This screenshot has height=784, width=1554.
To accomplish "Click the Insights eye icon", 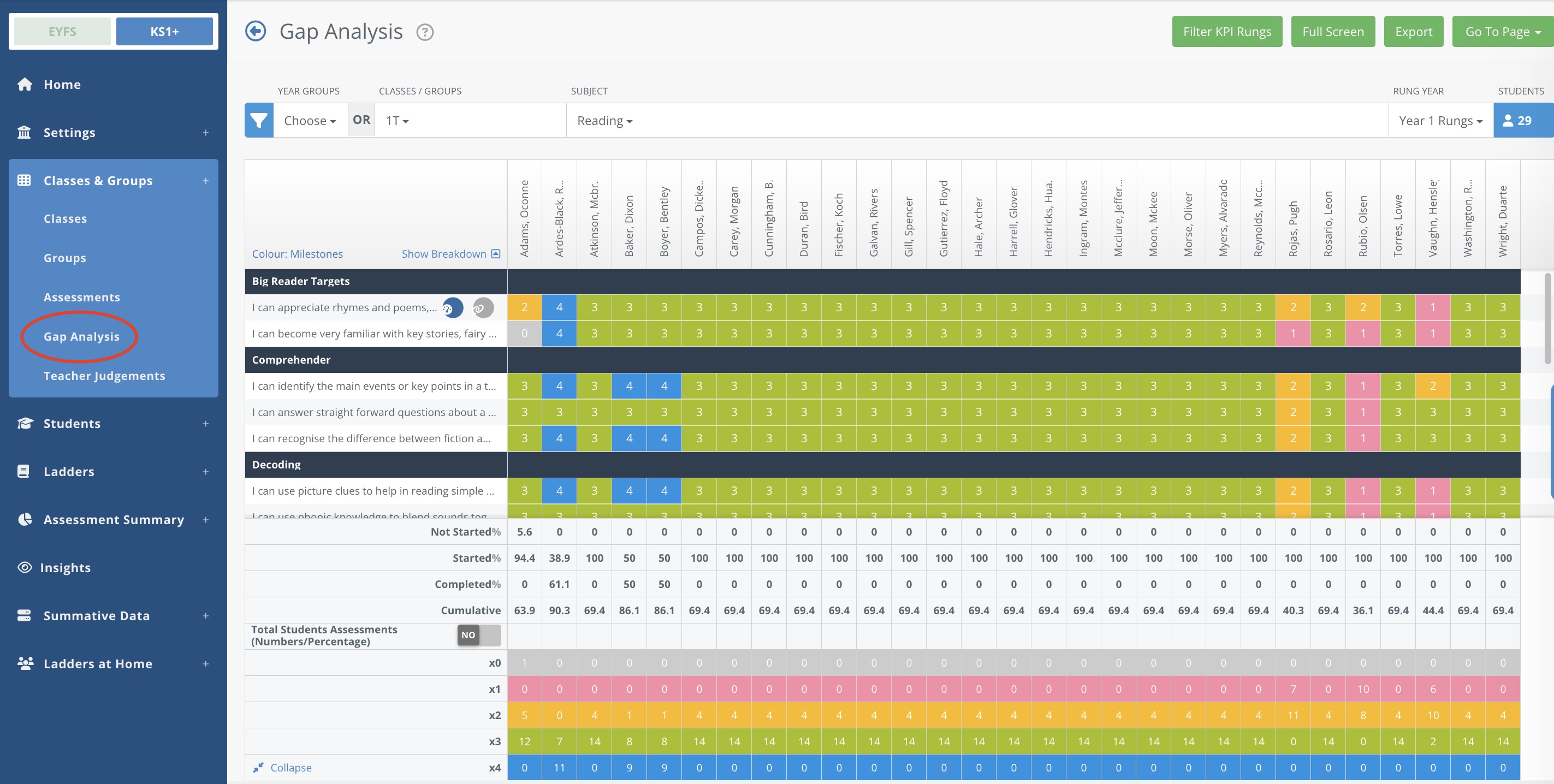I will point(25,567).
